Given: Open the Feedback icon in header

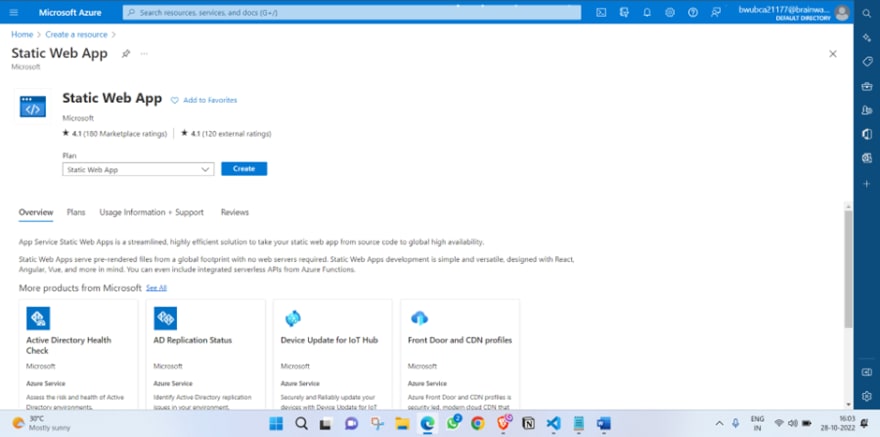Looking at the screenshot, I should [x=716, y=12].
